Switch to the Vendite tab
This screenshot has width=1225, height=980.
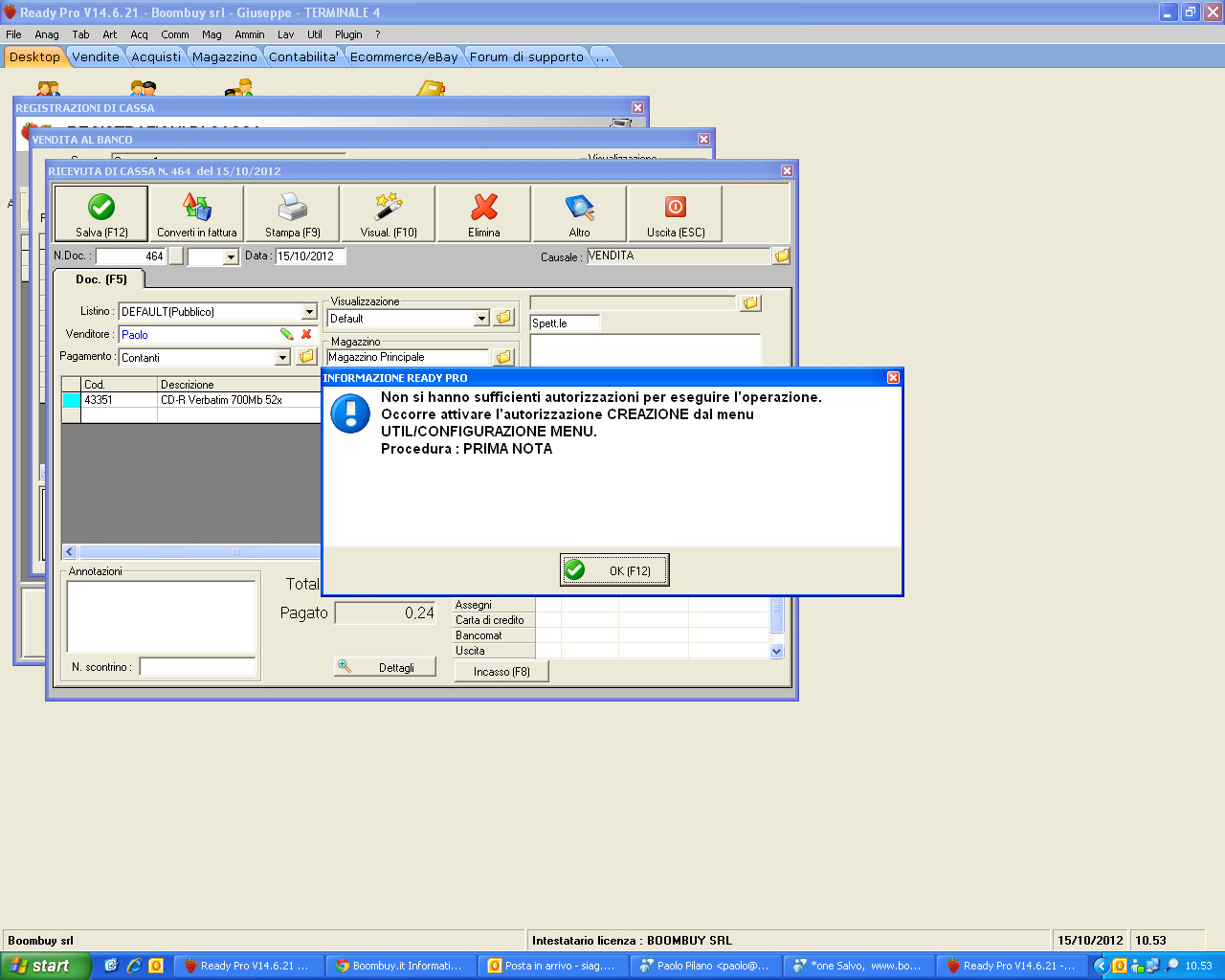96,56
